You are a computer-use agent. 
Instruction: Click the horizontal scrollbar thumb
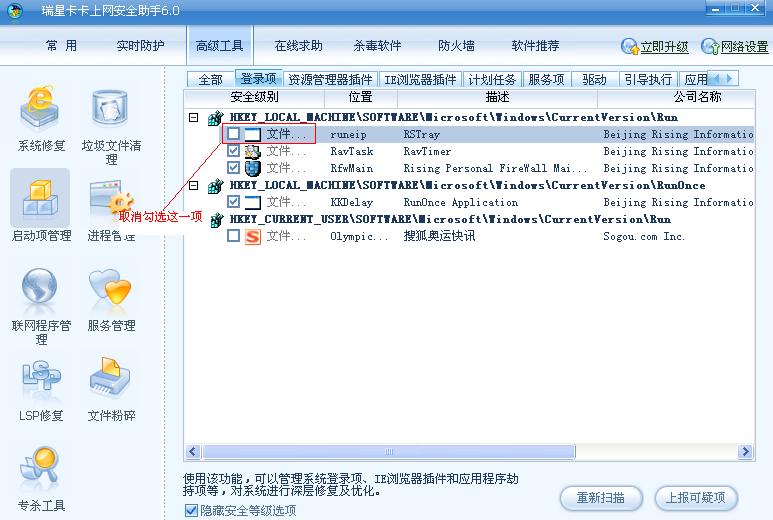click(388, 451)
